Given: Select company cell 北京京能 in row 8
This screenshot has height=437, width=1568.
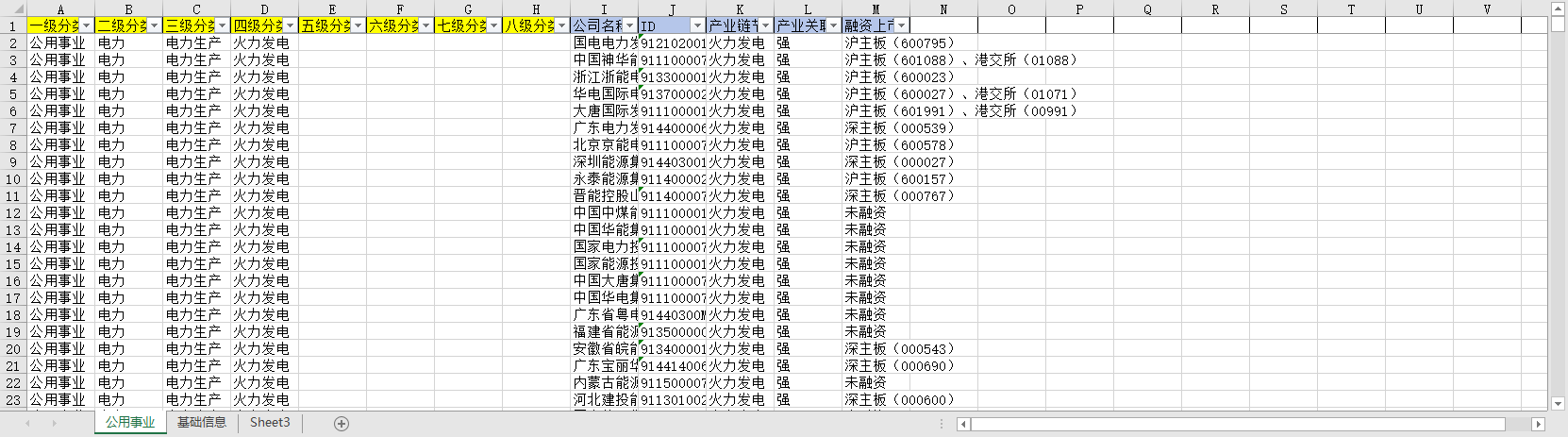Looking at the screenshot, I should tap(604, 144).
